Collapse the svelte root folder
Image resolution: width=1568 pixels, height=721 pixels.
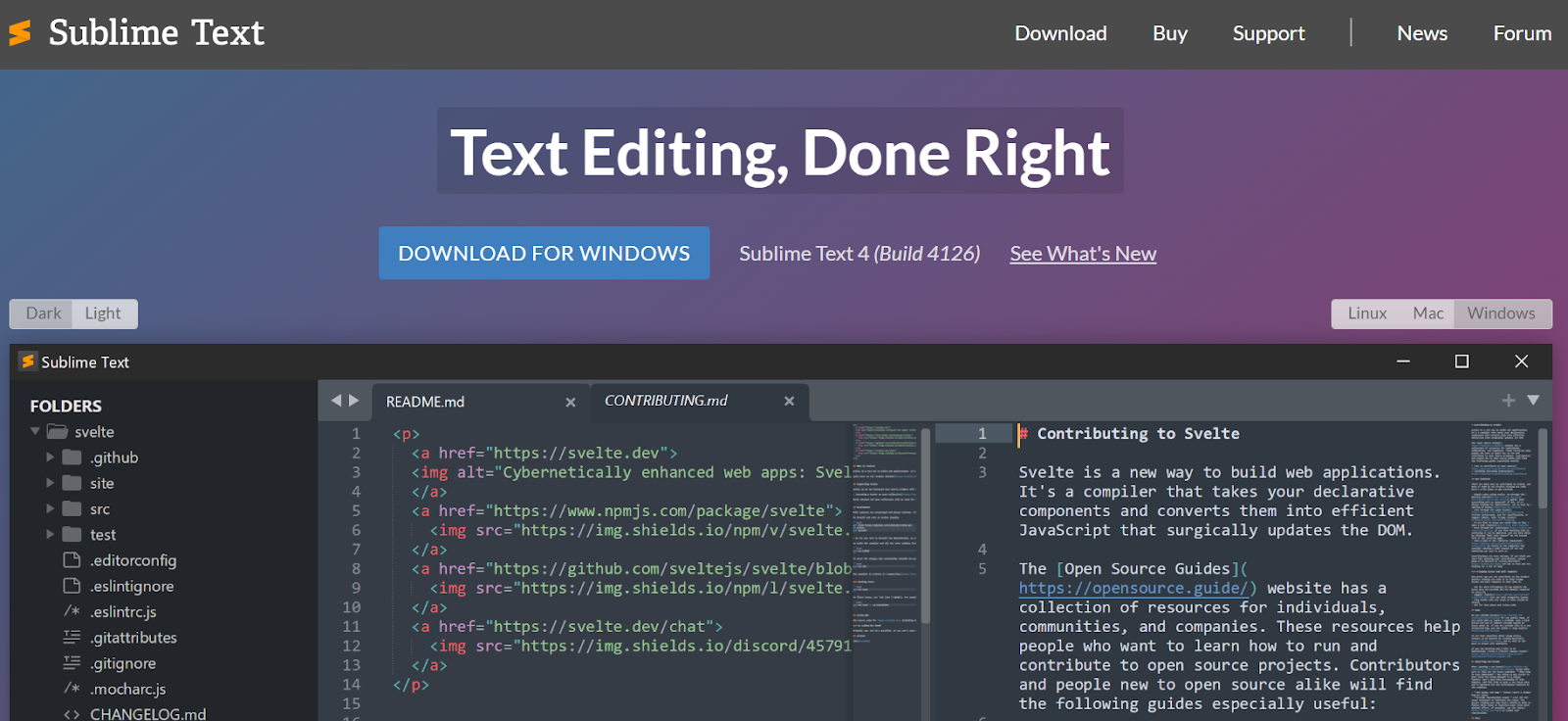(35, 431)
